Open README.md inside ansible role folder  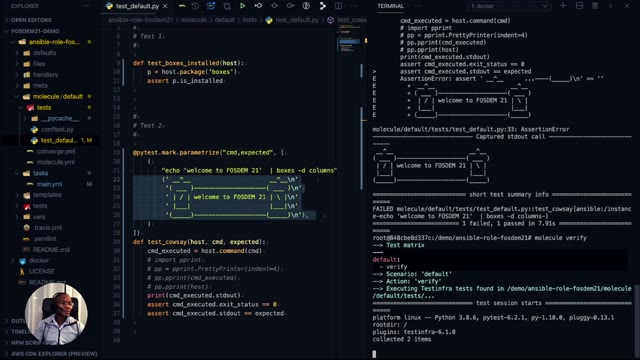[51, 249]
